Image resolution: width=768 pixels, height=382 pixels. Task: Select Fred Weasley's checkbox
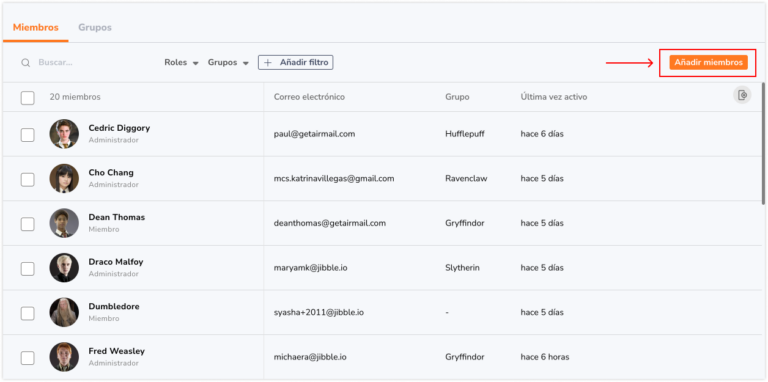click(x=27, y=358)
